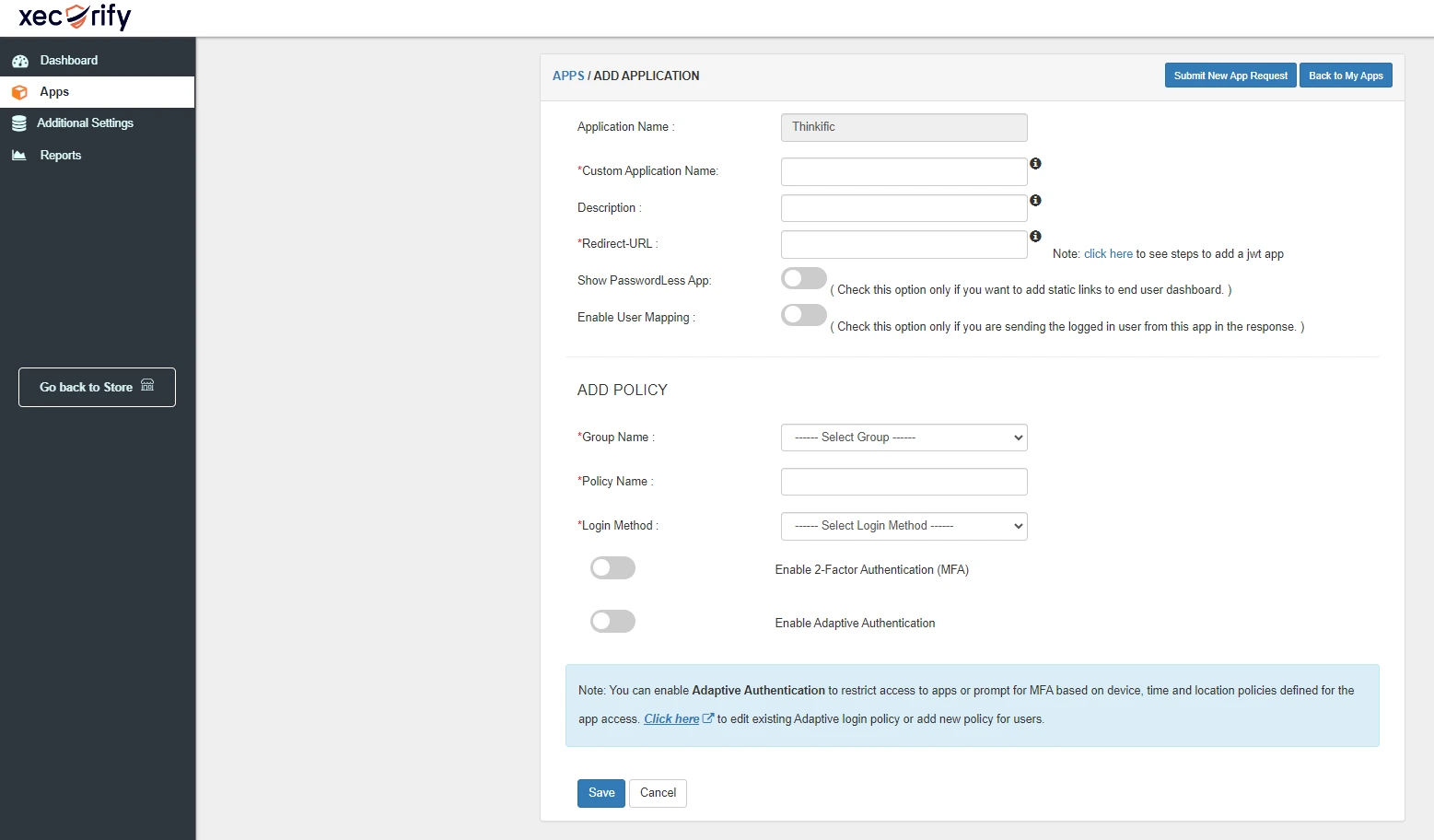The width and height of the screenshot is (1434, 840).
Task: Toggle Enable Adaptive Authentication switch
Action: pos(612,622)
